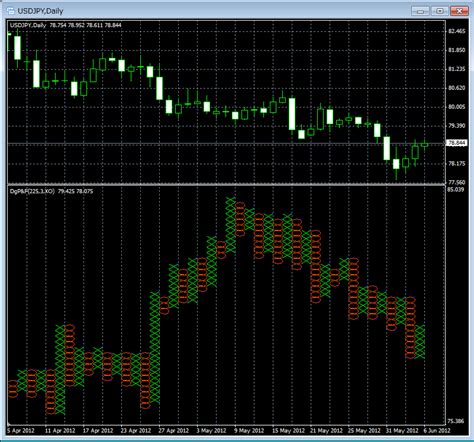Viewport: 474px width, 442px height.
Task: Close the USDJPY,Daily chart window
Action: tap(459, 11)
